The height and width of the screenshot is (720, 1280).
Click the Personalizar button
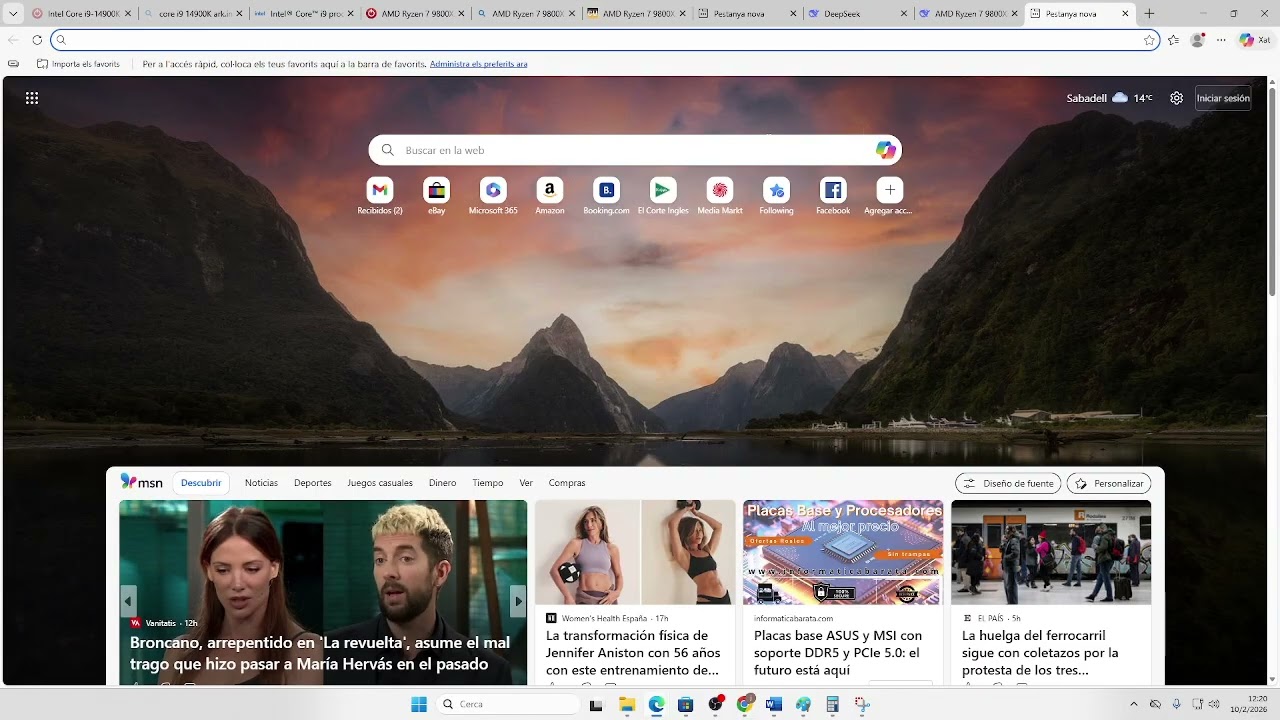pos(1109,483)
